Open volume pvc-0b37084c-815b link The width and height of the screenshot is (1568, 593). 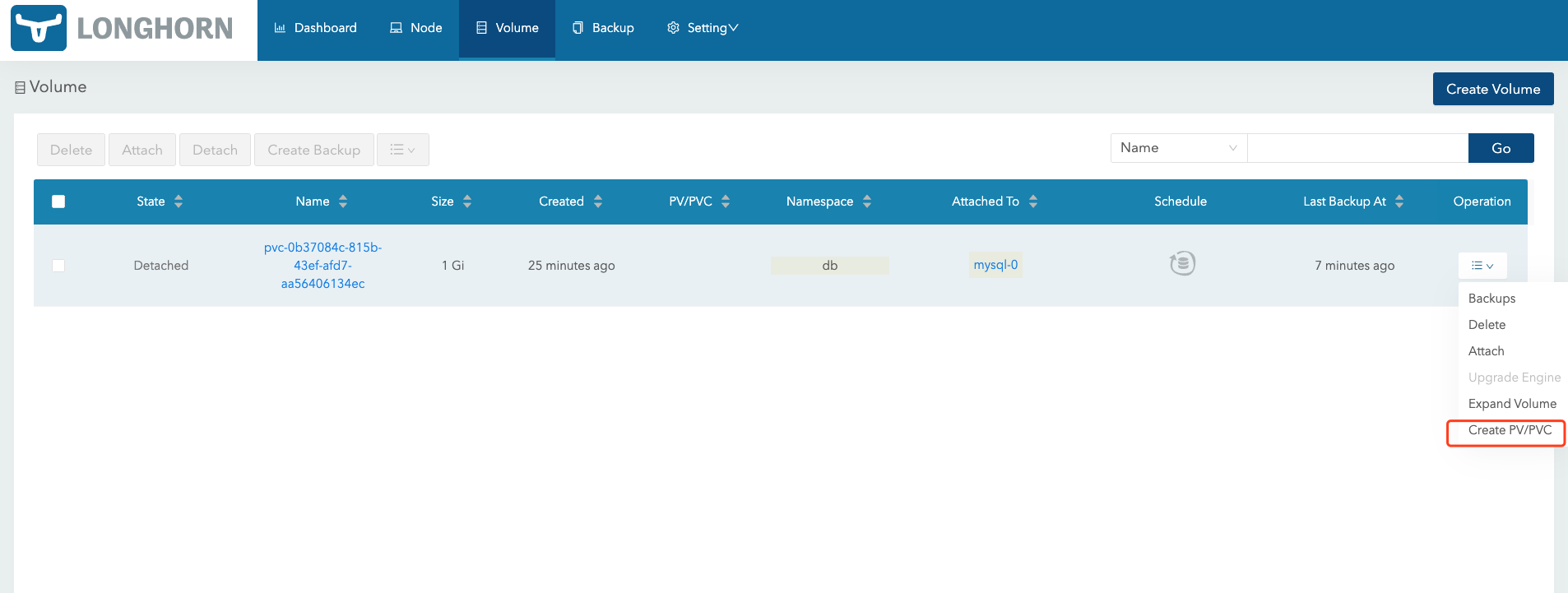[322, 266]
